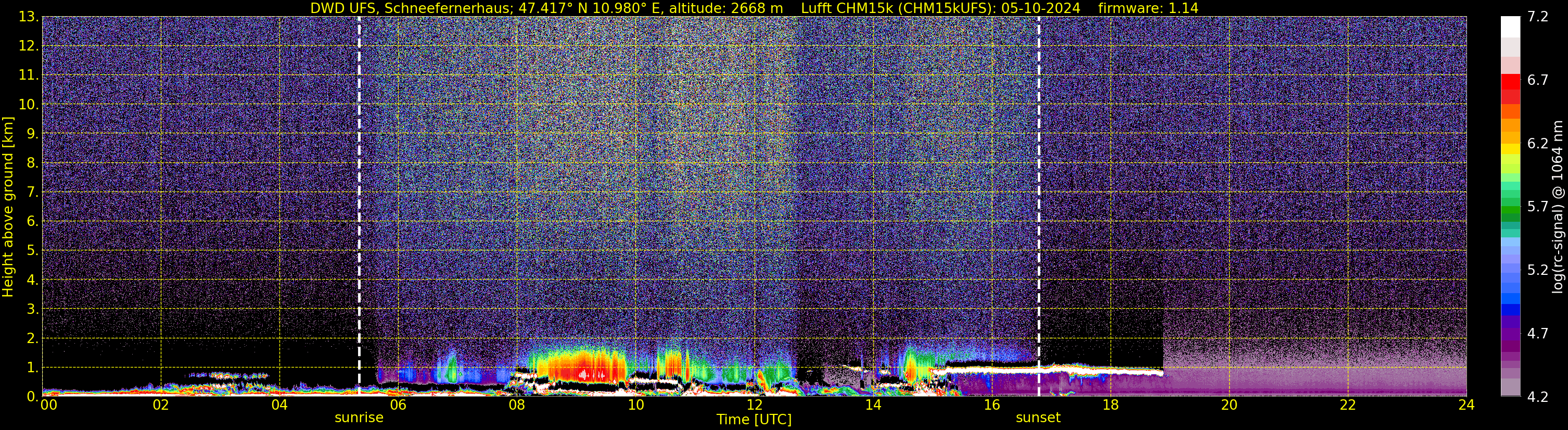The width and height of the screenshot is (1568, 430).
Task: Click the 02 time tick label
Action: (x=161, y=404)
